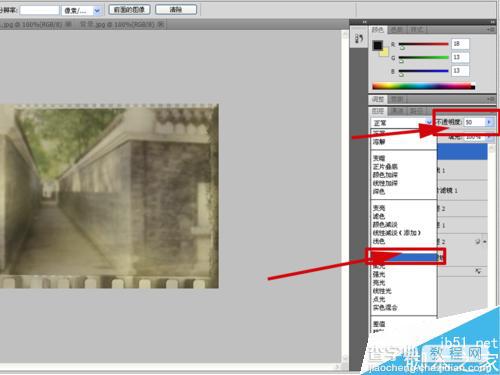Click the 前面的图像 button
This screenshot has width=500, height=375.
(x=129, y=10)
